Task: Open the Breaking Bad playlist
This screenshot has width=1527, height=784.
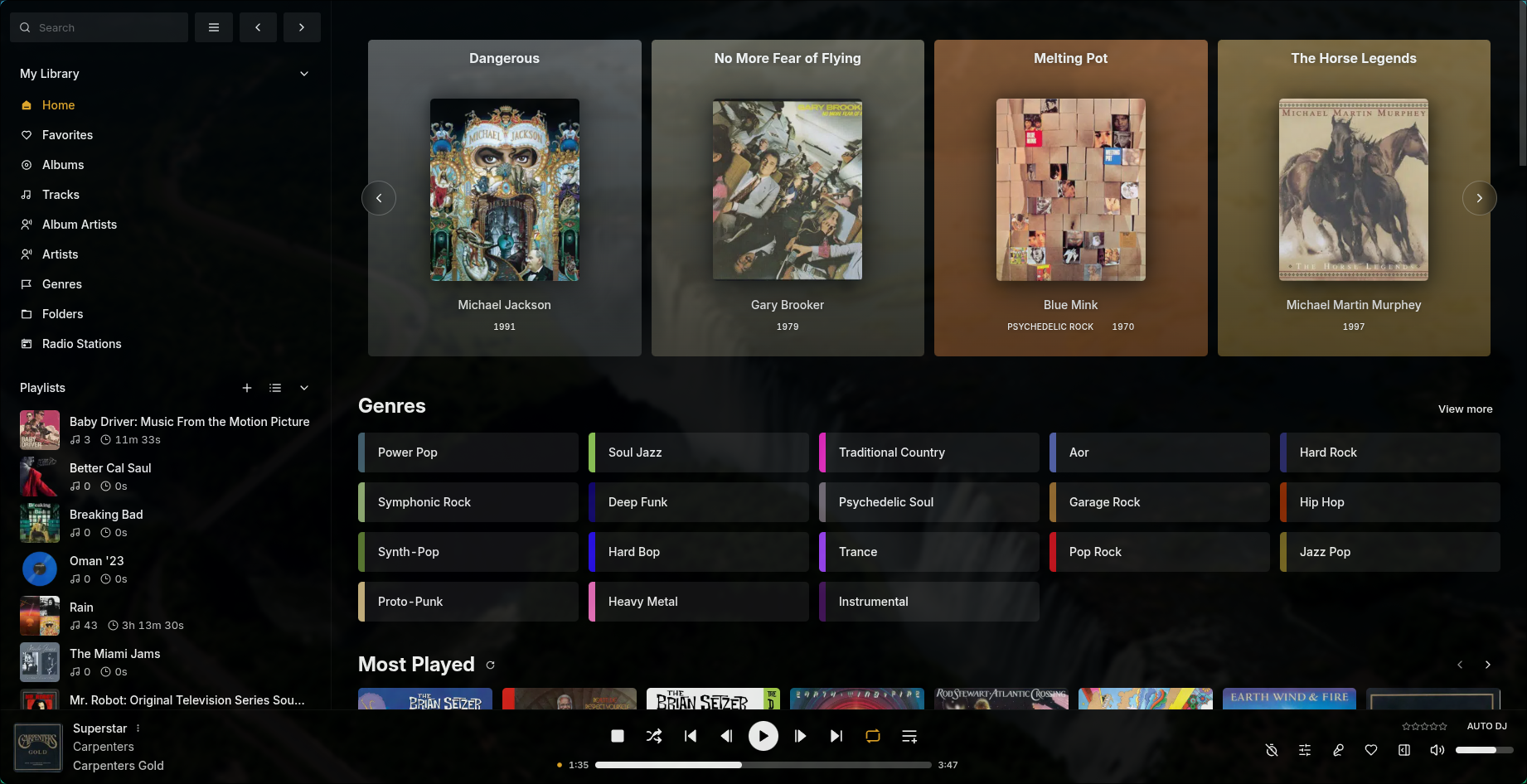Action: (165, 523)
